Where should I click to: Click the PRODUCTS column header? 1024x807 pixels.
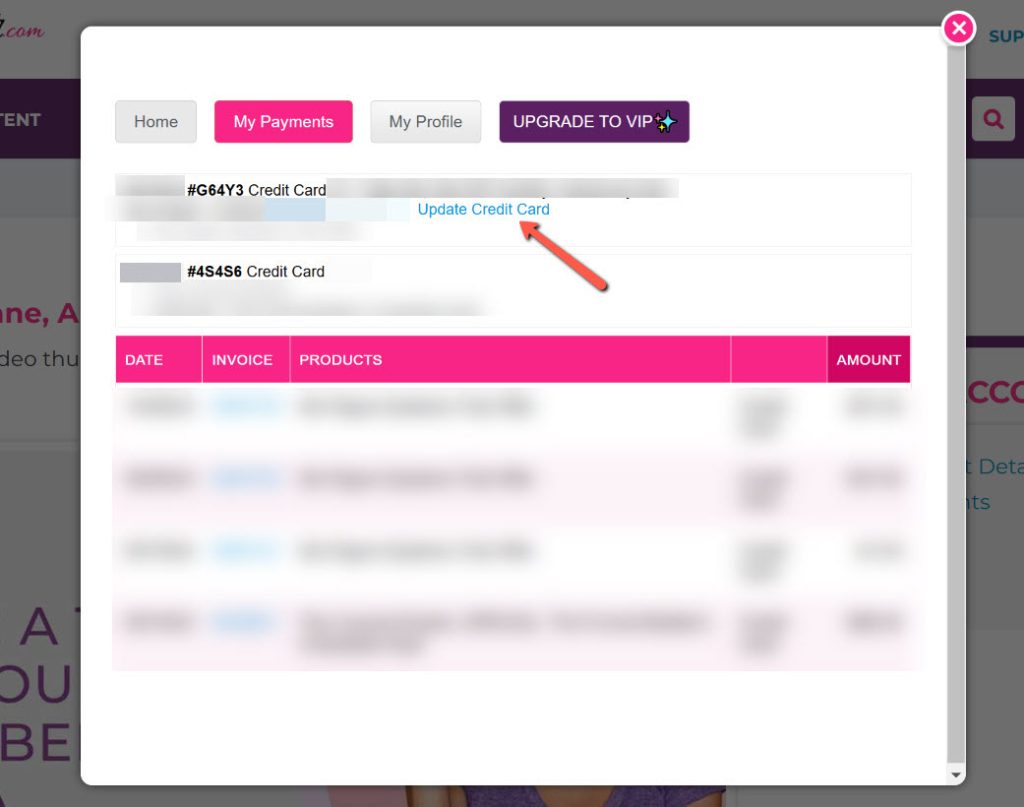(x=340, y=360)
